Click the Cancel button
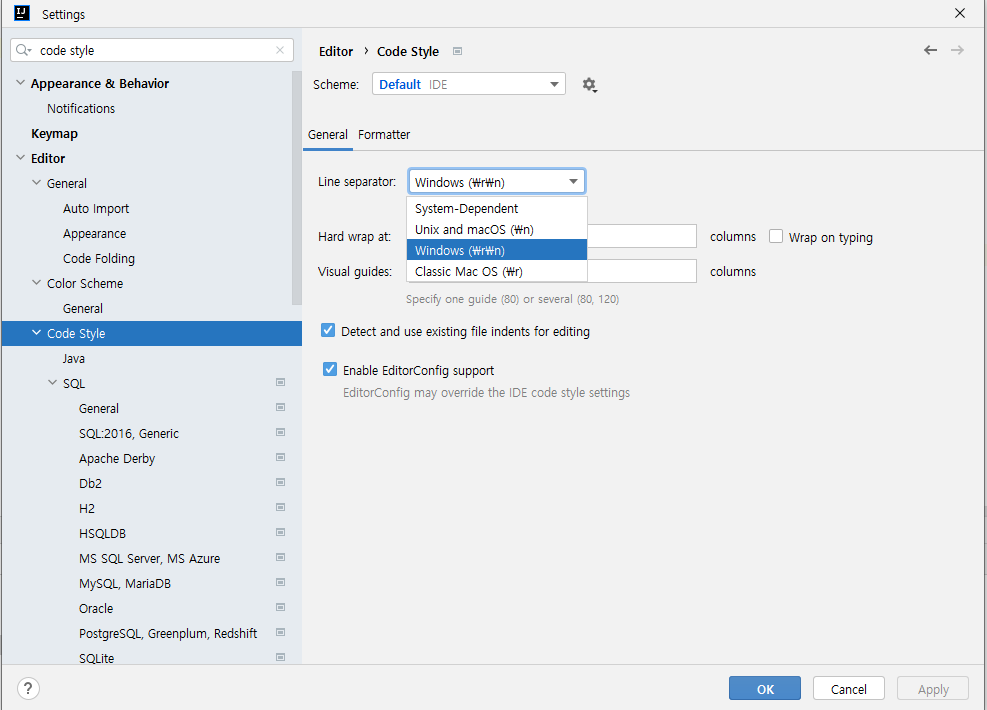Viewport: 987px width, 710px height. click(x=849, y=689)
